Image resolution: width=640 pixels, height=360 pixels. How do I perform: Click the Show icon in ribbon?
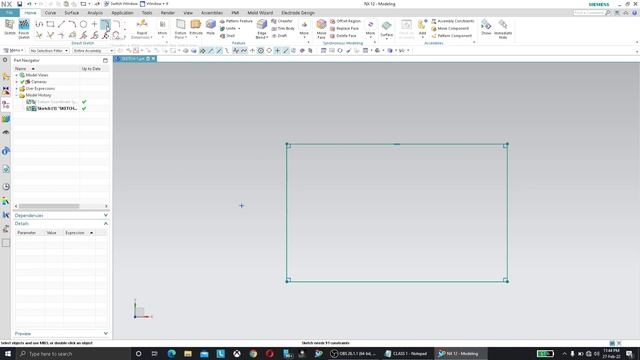click(486, 24)
